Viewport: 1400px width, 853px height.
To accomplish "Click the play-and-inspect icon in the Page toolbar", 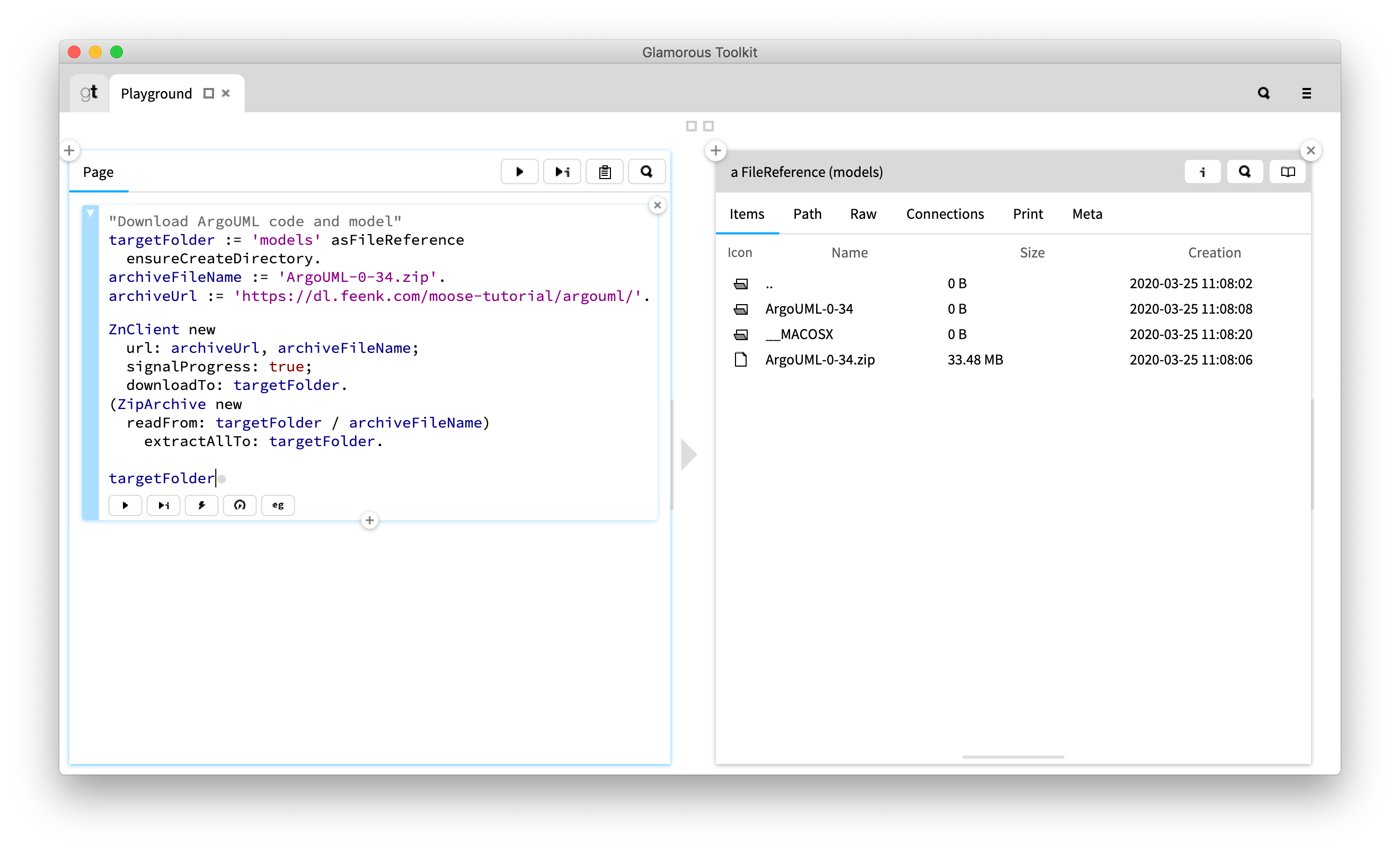I will click(562, 172).
